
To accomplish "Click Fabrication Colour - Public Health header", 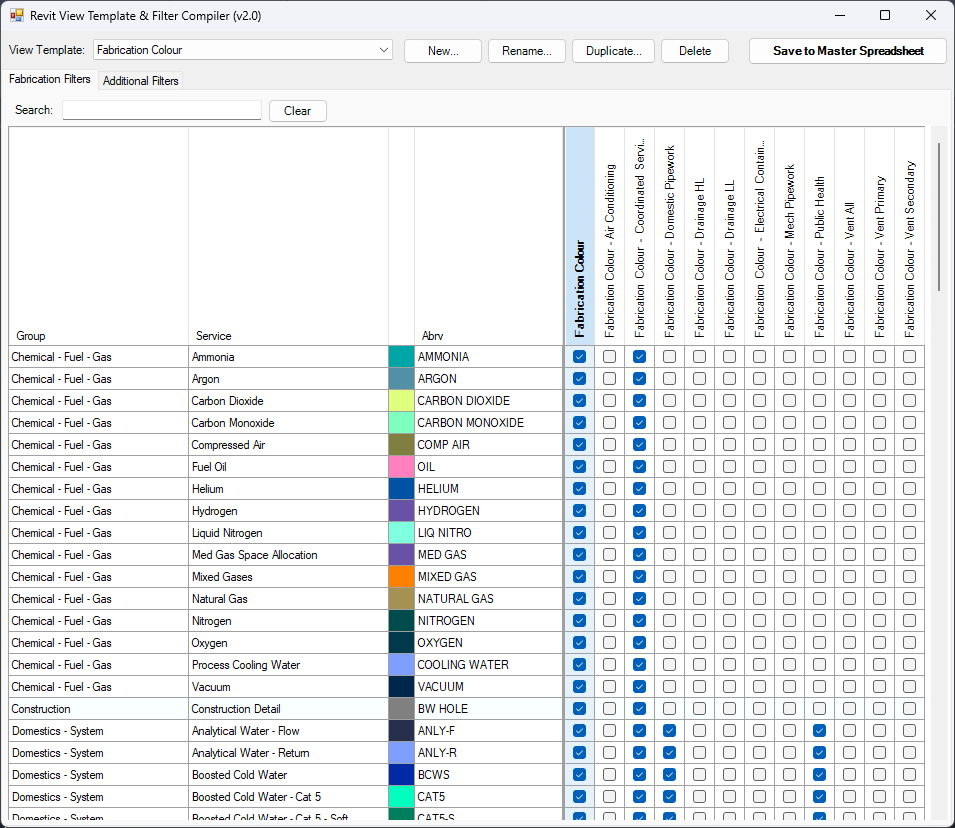I will click(819, 236).
